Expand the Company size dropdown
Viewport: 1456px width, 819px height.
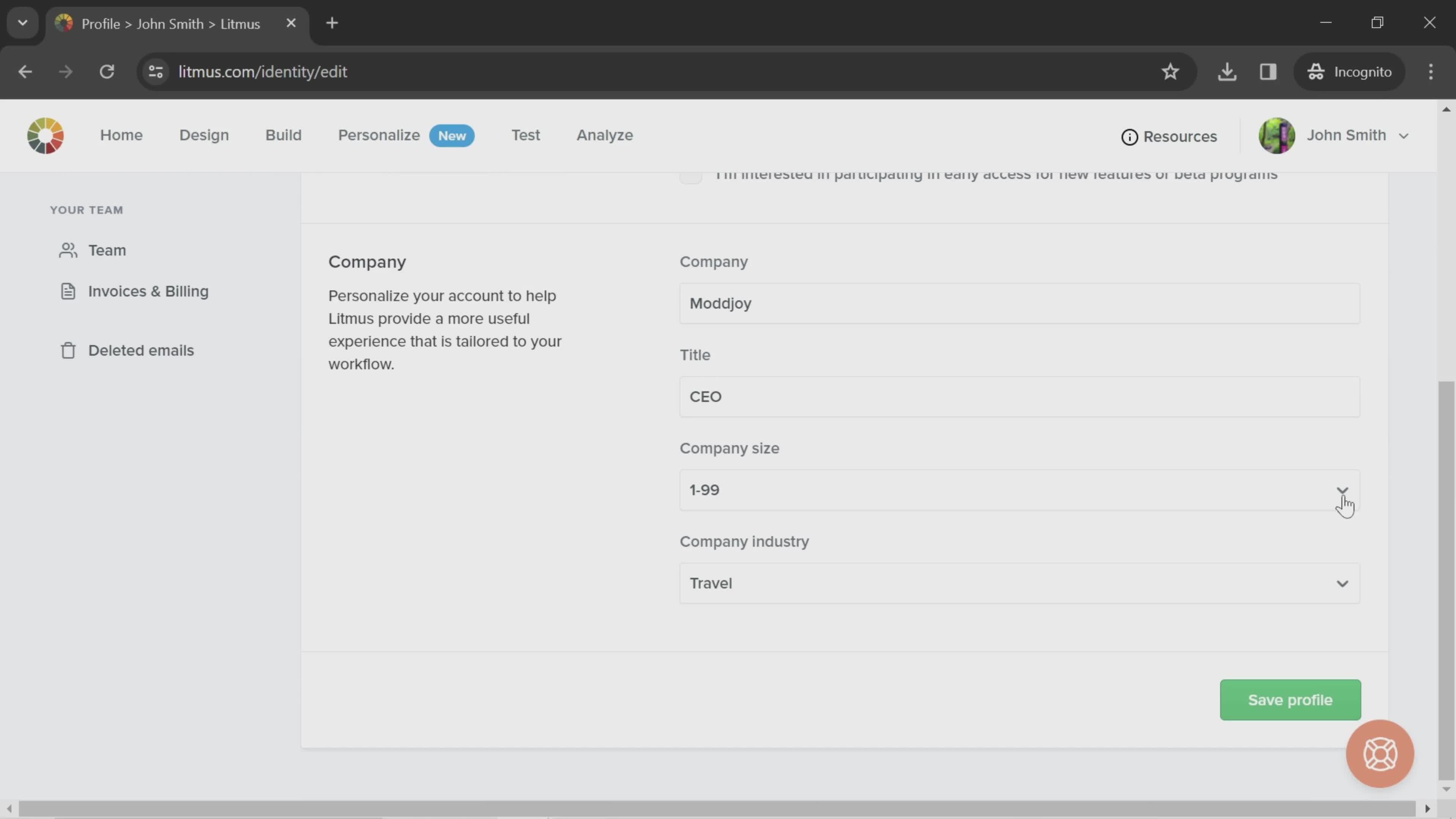tap(1019, 490)
